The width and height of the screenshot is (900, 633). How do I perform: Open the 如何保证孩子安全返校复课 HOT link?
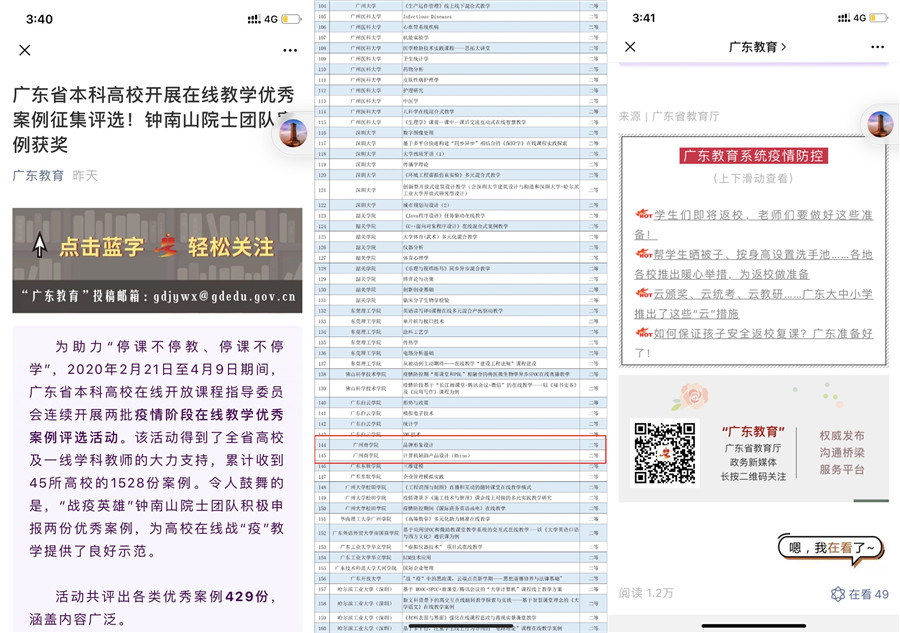(754, 342)
